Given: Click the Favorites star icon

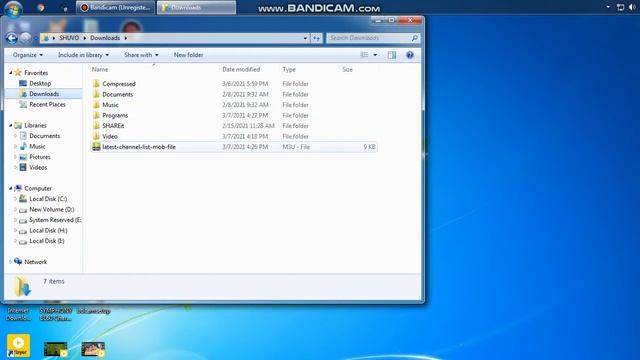Looking at the screenshot, I should [x=18, y=73].
